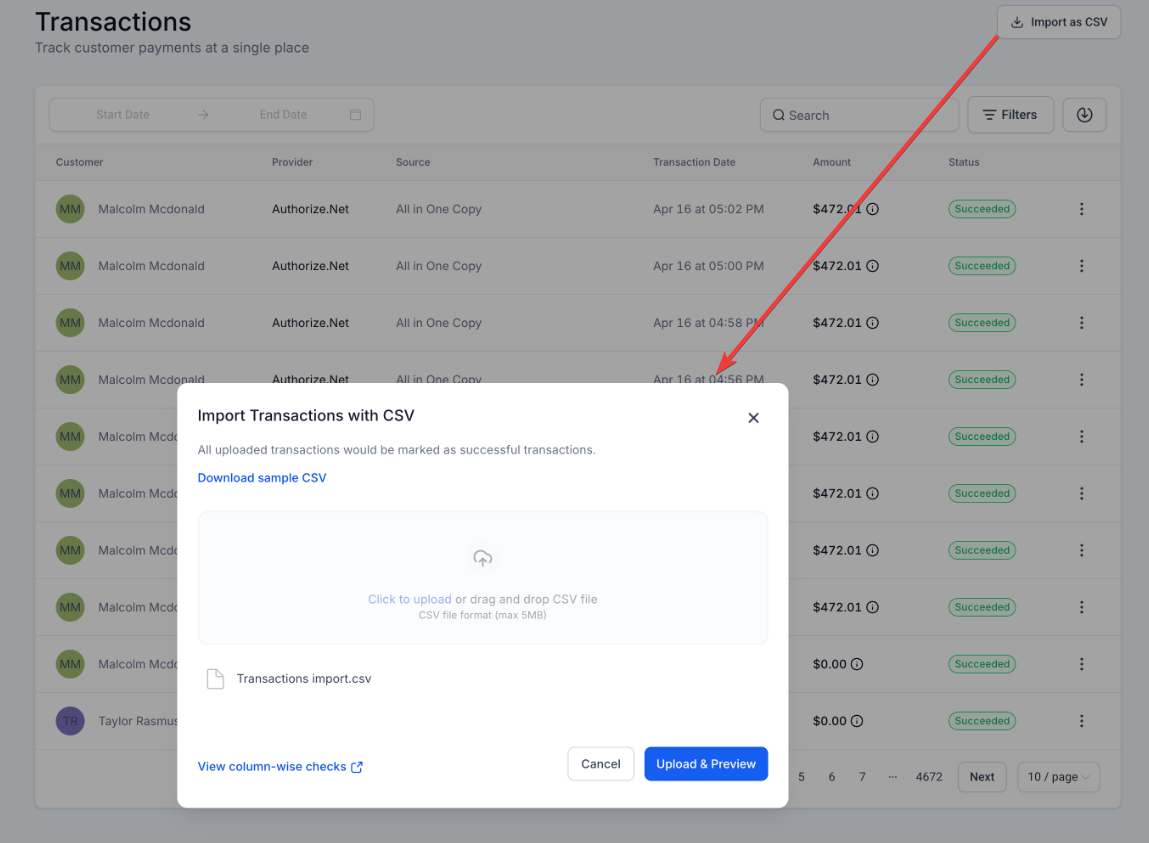
Task: Click the download icon beside Filters
Action: [1084, 115]
